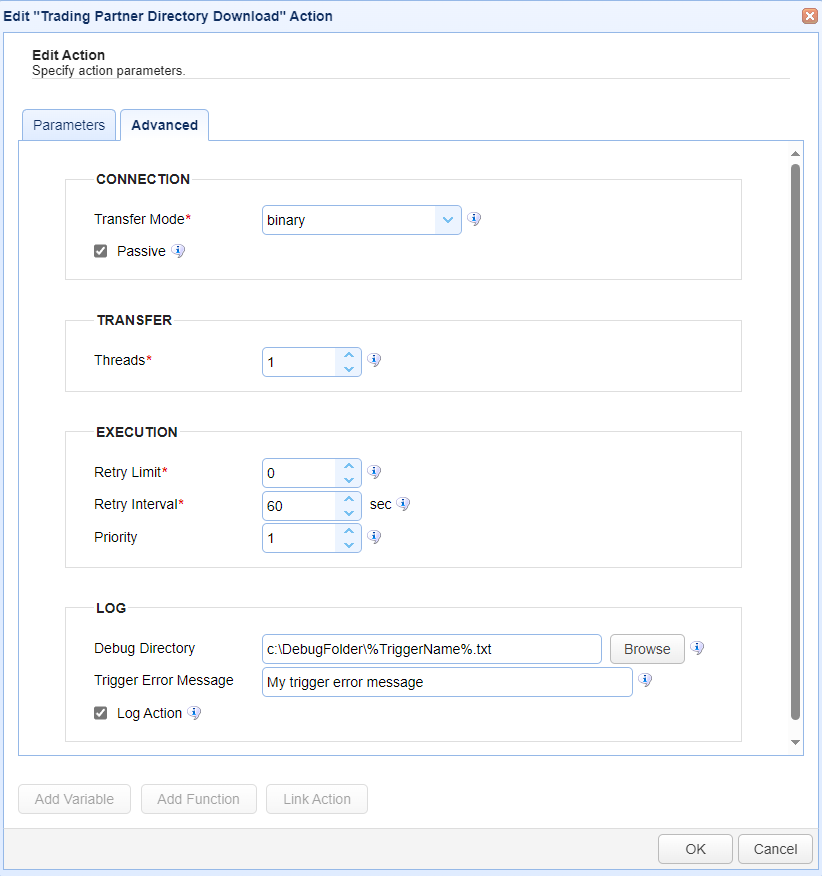Screen dimensions: 822x876
Task: Click info icon beside Log Action
Action: point(194,712)
